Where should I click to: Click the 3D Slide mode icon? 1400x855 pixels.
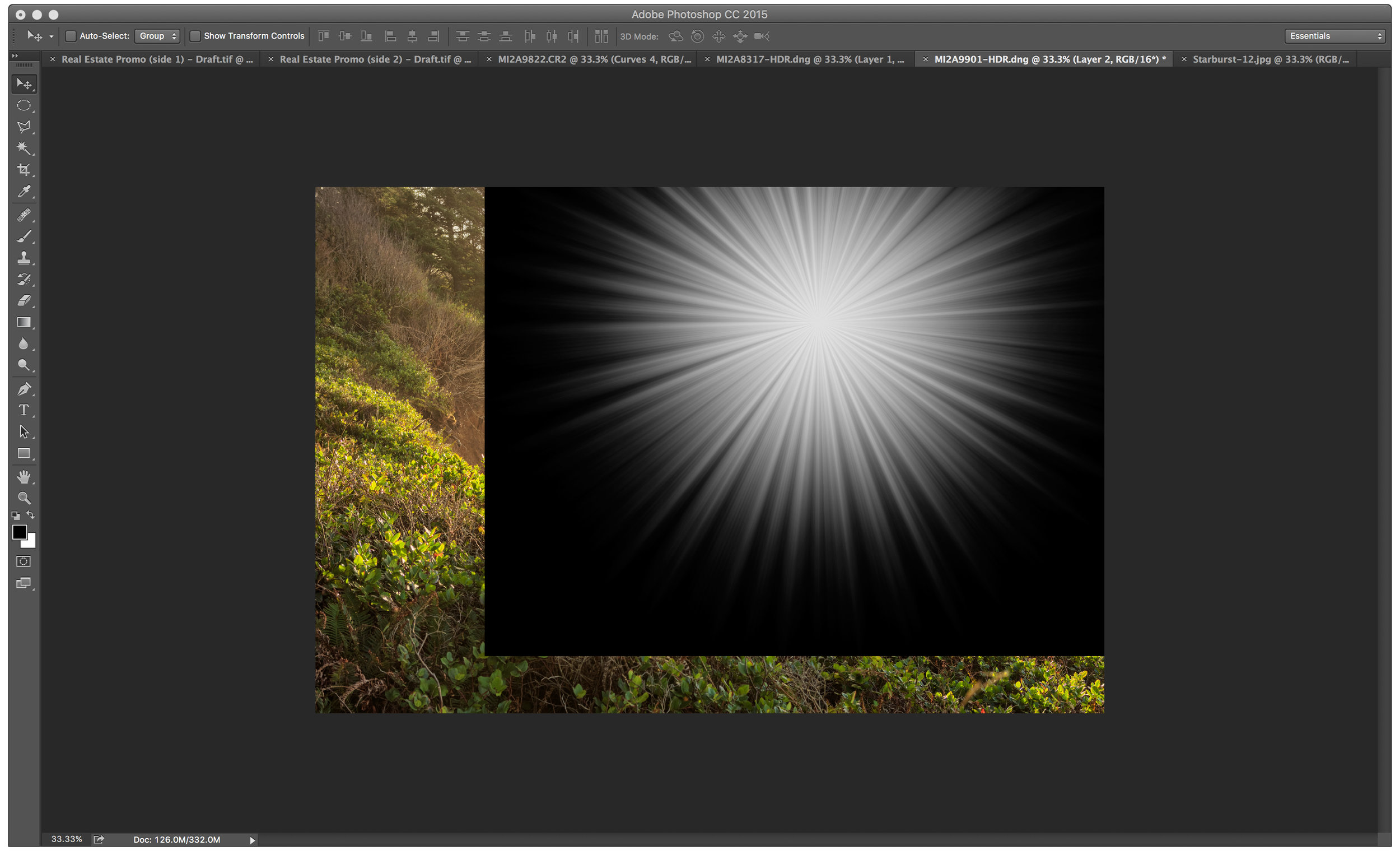(x=740, y=36)
